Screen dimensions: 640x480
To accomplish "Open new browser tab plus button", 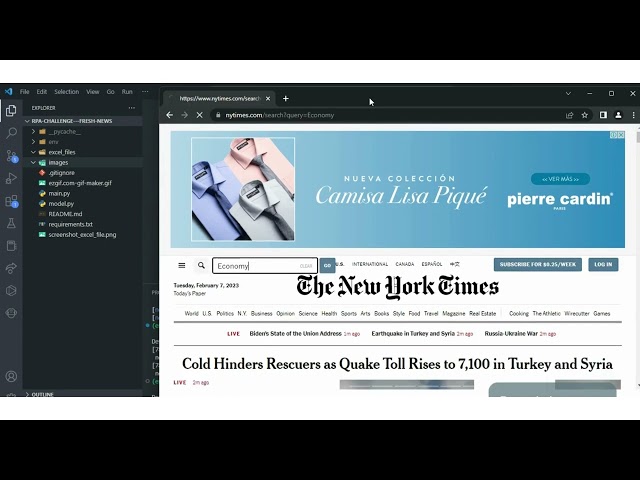I will point(286,98).
